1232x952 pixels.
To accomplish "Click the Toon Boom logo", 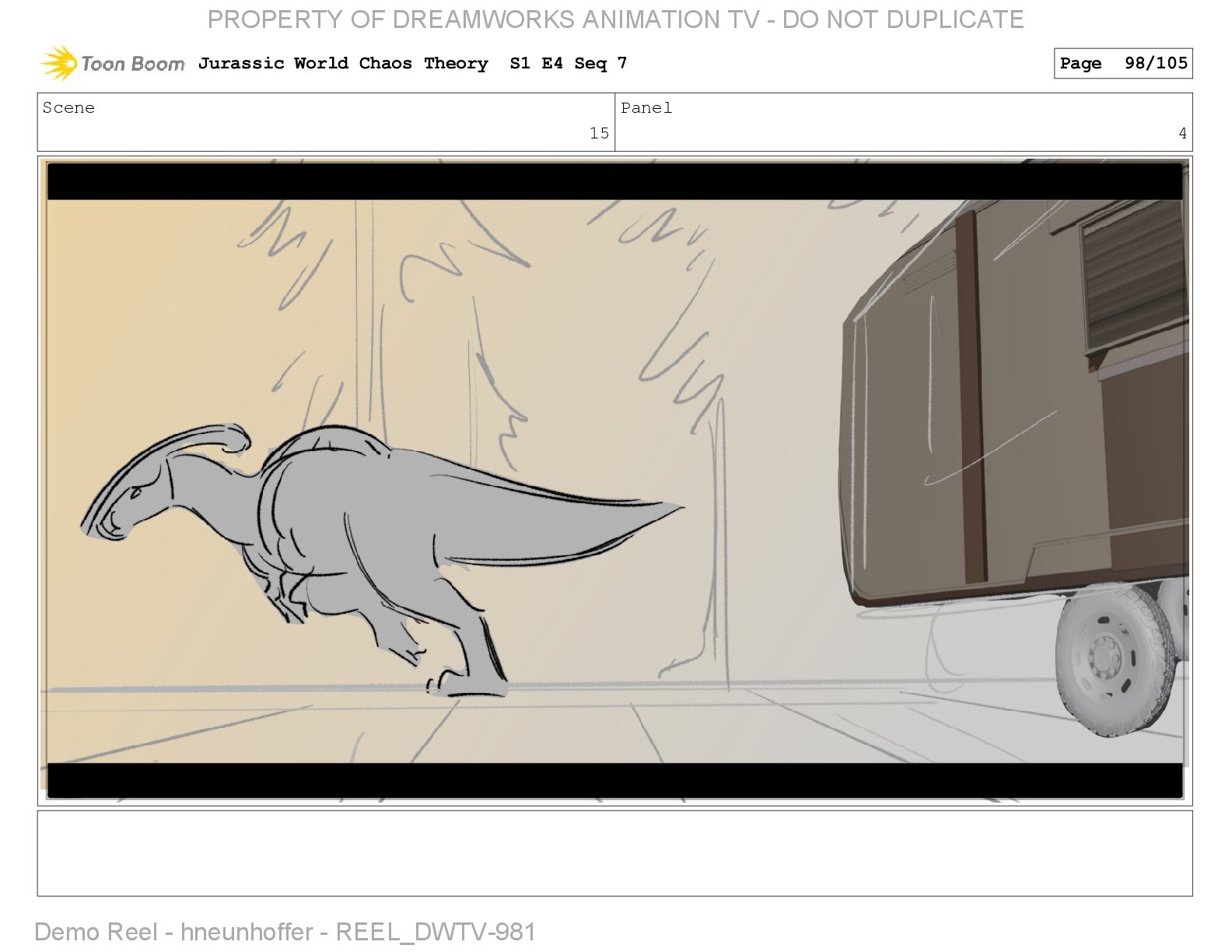I will [x=113, y=63].
